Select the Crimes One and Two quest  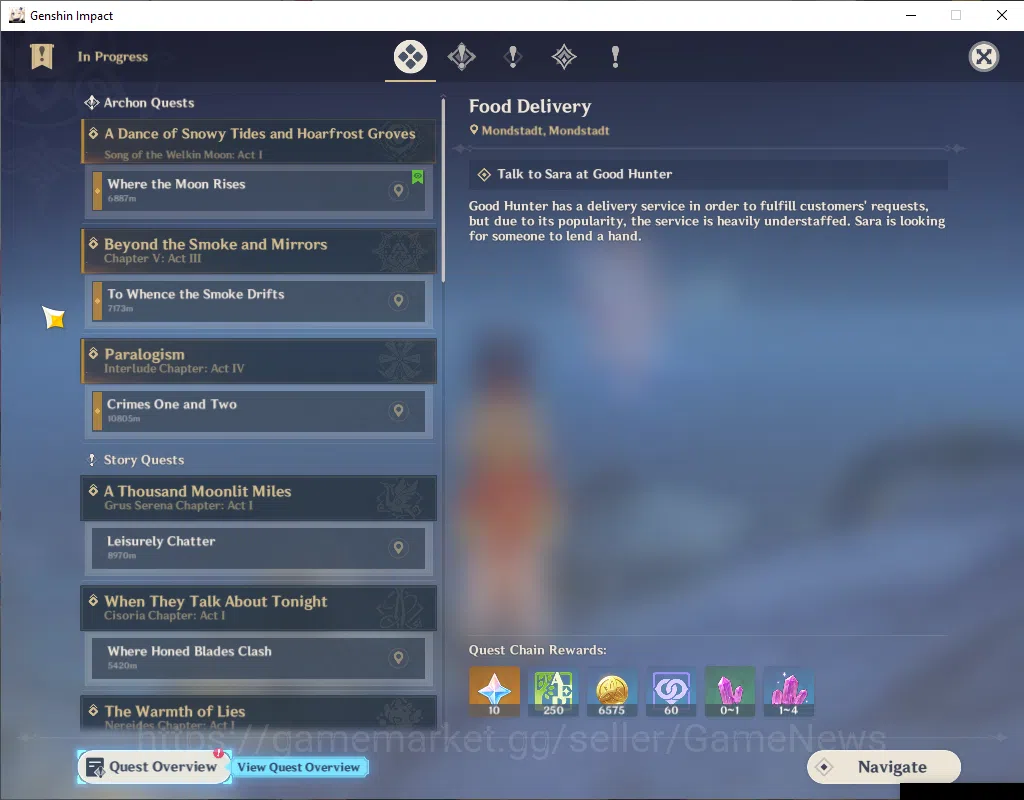click(x=259, y=411)
